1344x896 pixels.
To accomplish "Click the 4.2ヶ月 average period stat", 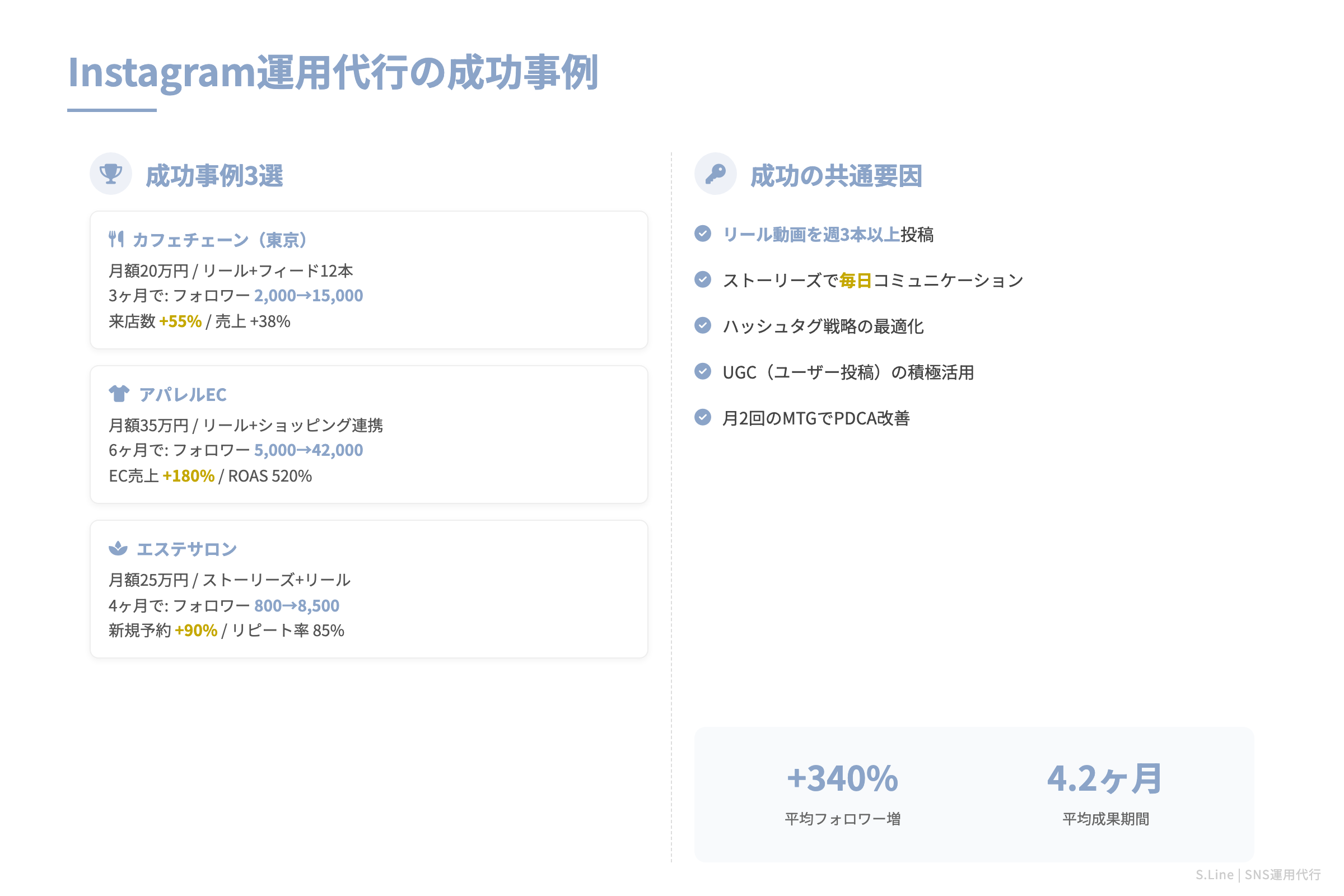I will point(1104,777).
